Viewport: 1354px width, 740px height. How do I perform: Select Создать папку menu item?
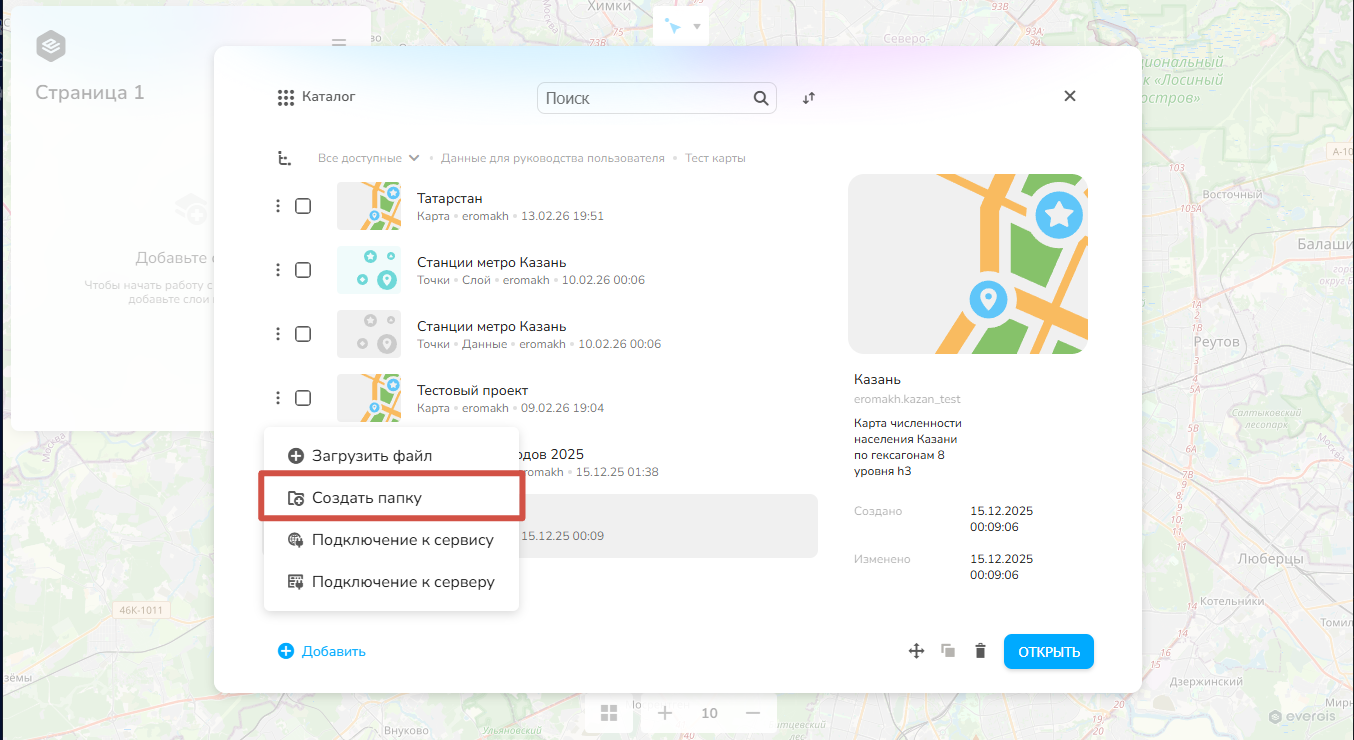pos(391,498)
